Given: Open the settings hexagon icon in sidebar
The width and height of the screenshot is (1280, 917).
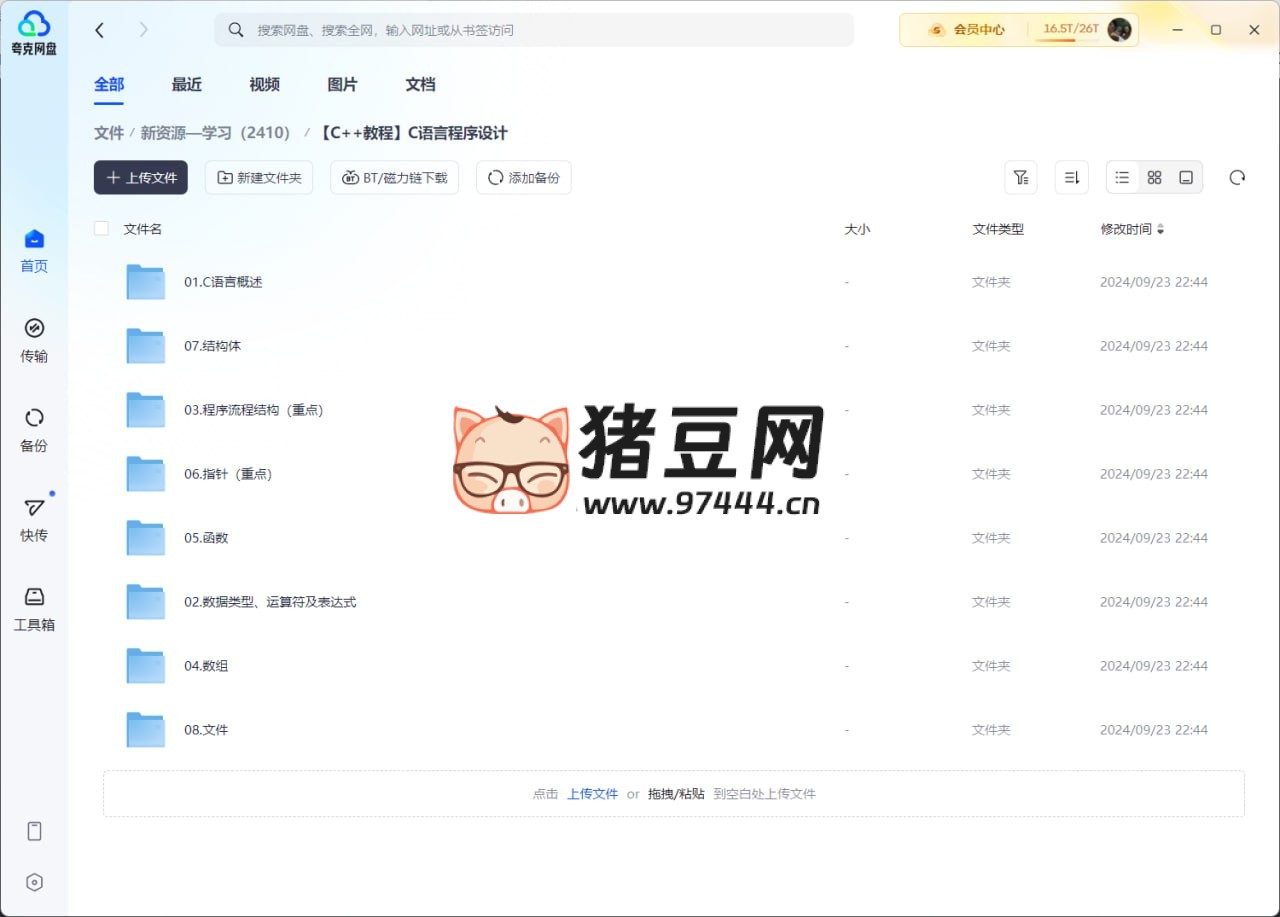Looking at the screenshot, I should pos(34,882).
